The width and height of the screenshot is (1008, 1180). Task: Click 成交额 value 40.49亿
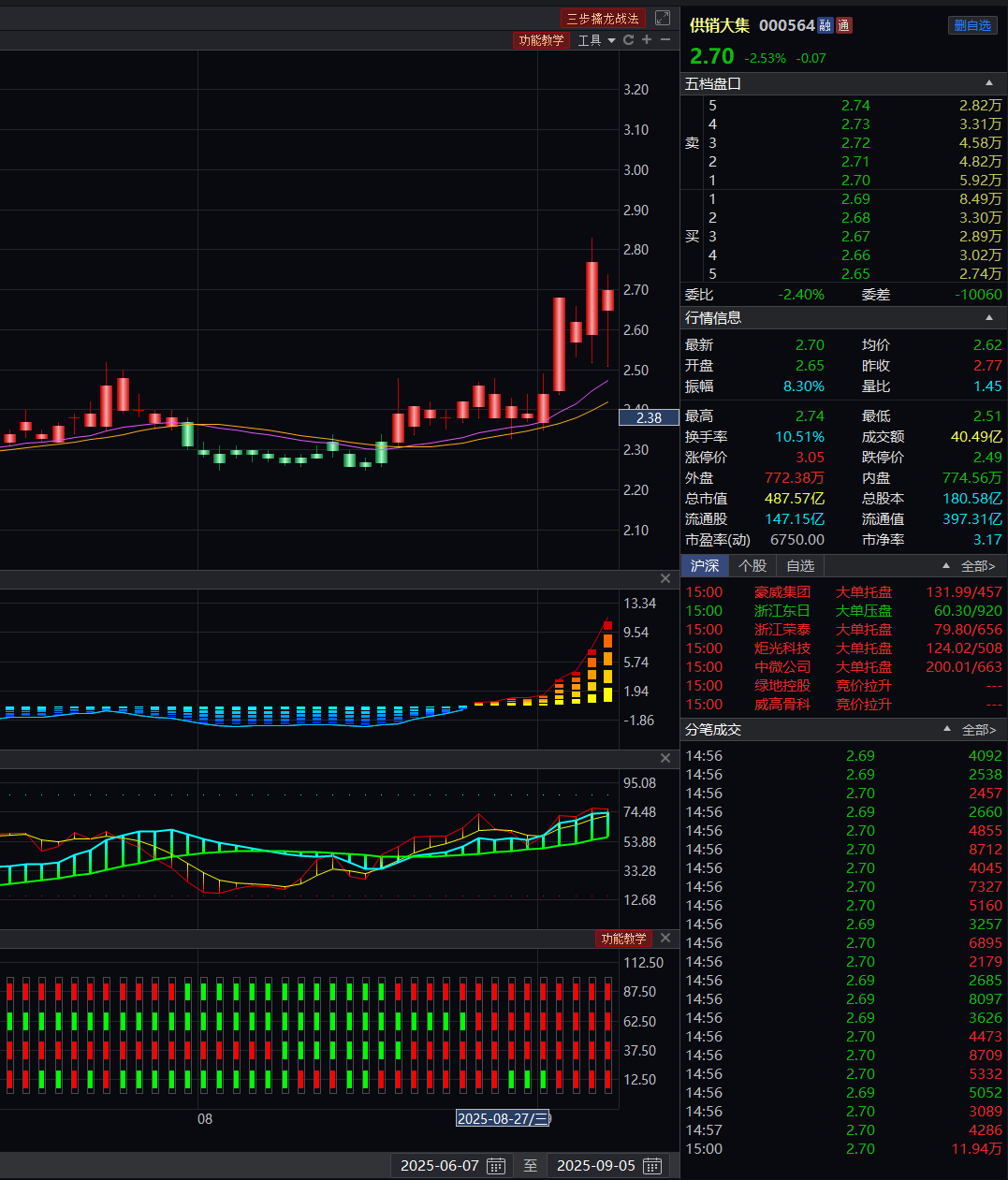coord(976,436)
